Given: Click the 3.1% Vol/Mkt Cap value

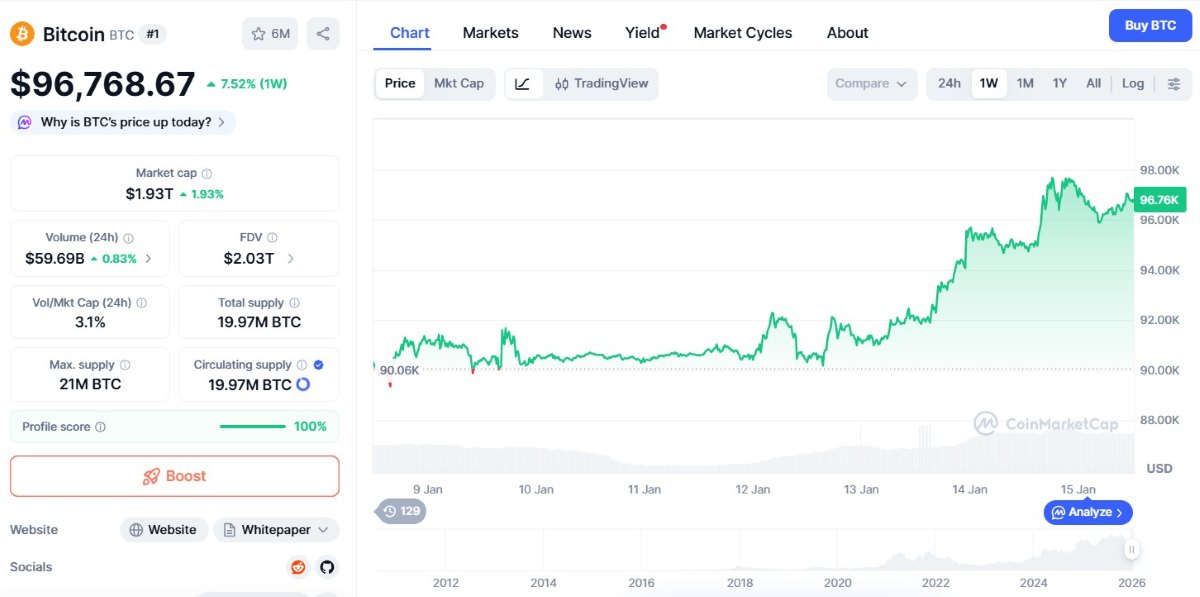Looking at the screenshot, I should 90,322.
